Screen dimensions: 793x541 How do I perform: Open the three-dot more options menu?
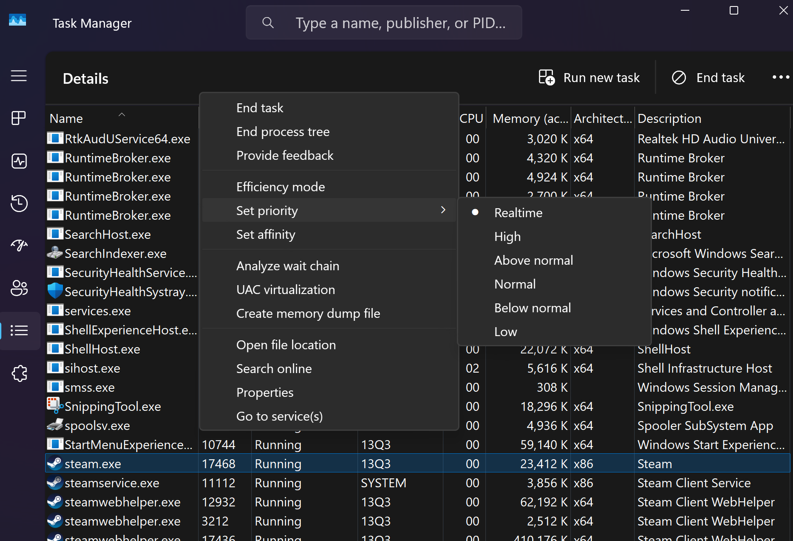tap(780, 78)
